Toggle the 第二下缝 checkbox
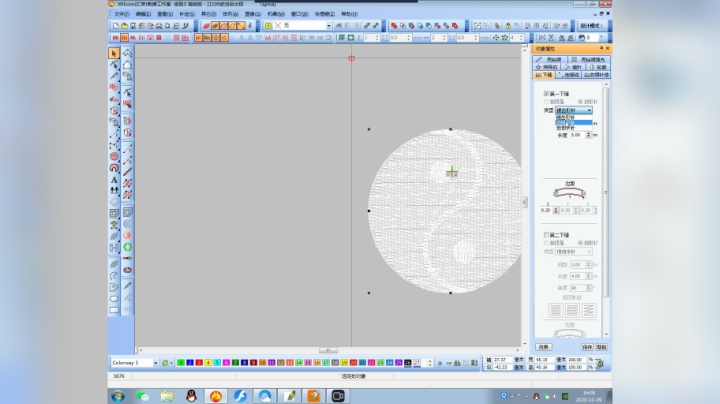The image size is (720, 404). click(546, 235)
